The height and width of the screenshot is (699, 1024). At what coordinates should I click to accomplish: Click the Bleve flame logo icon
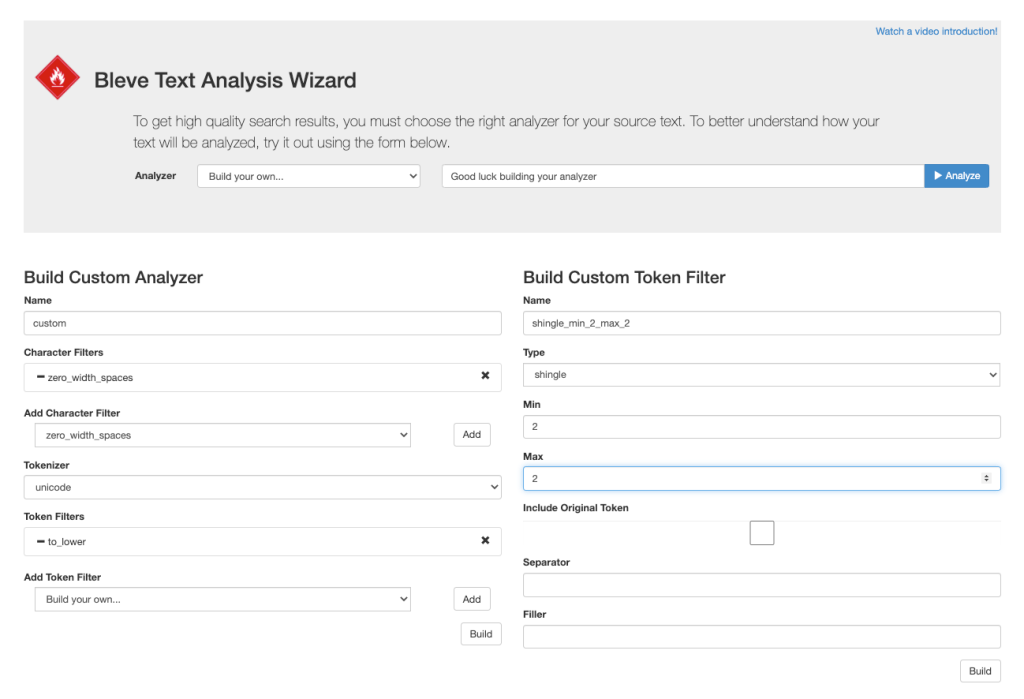click(57, 78)
